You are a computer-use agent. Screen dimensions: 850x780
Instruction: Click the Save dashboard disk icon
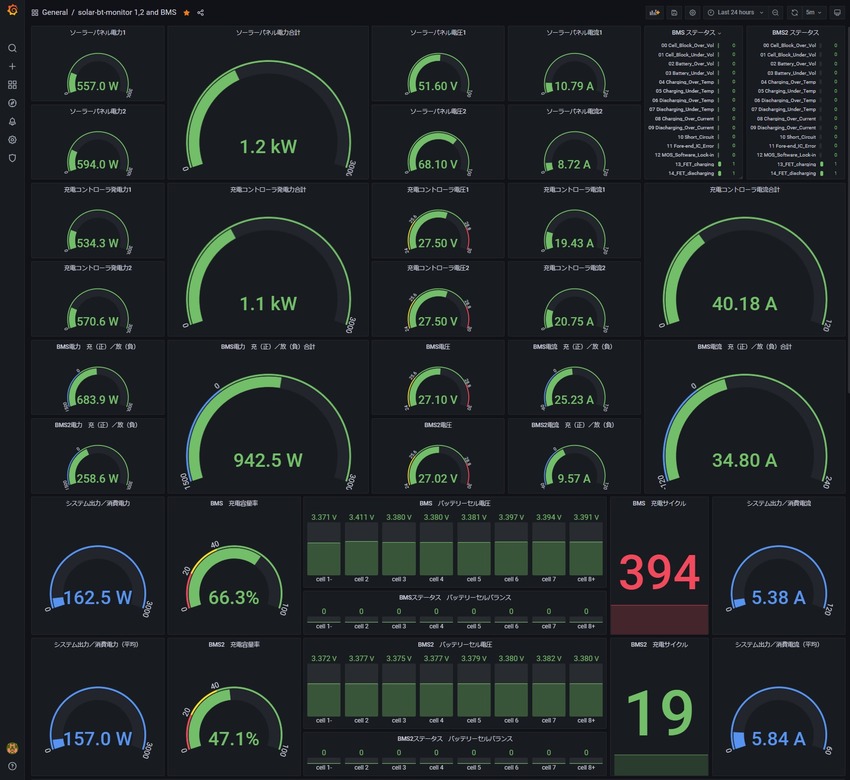click(x=674, y=12)
